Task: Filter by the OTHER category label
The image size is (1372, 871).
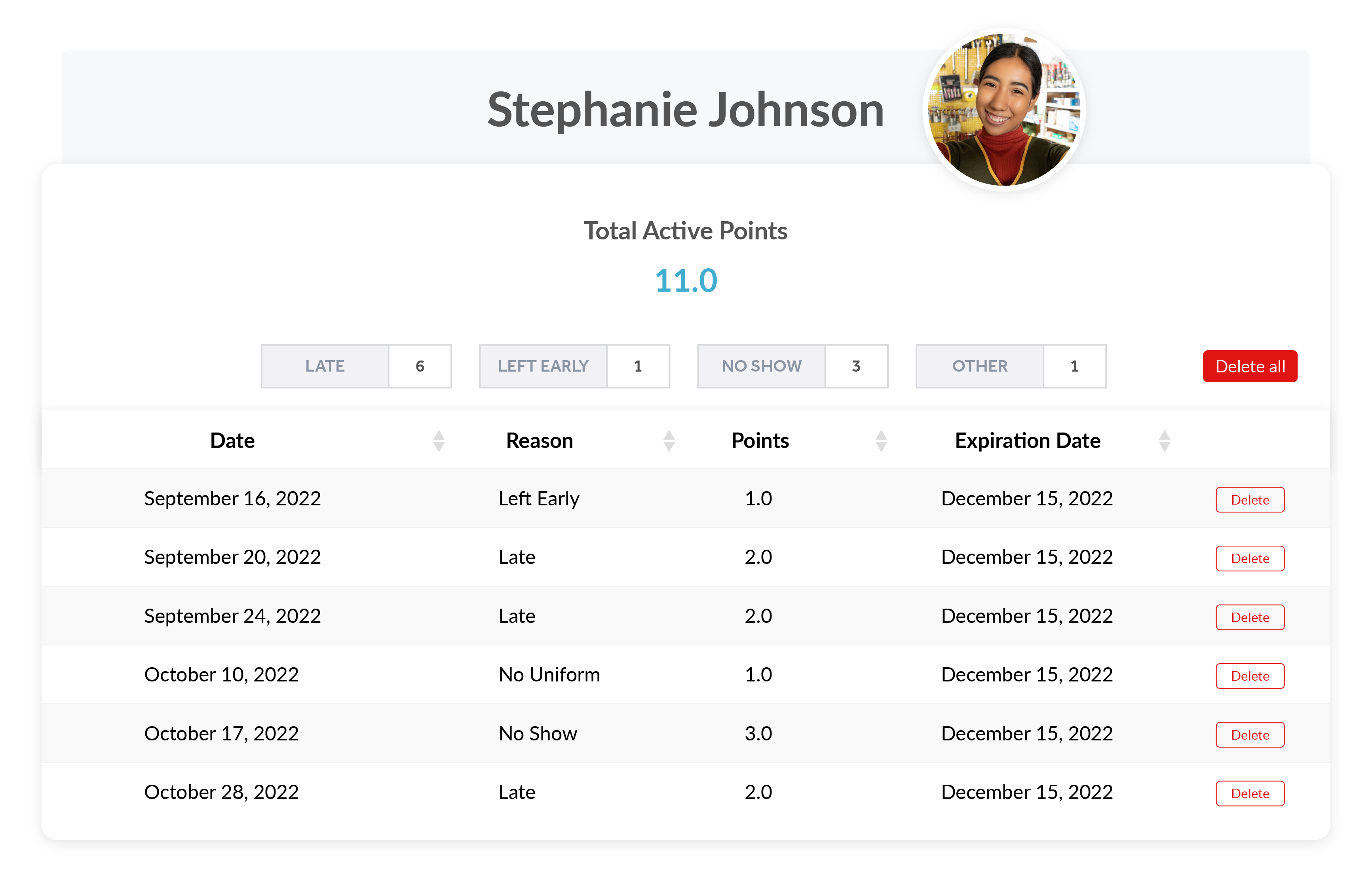Action: click(980, 366)
